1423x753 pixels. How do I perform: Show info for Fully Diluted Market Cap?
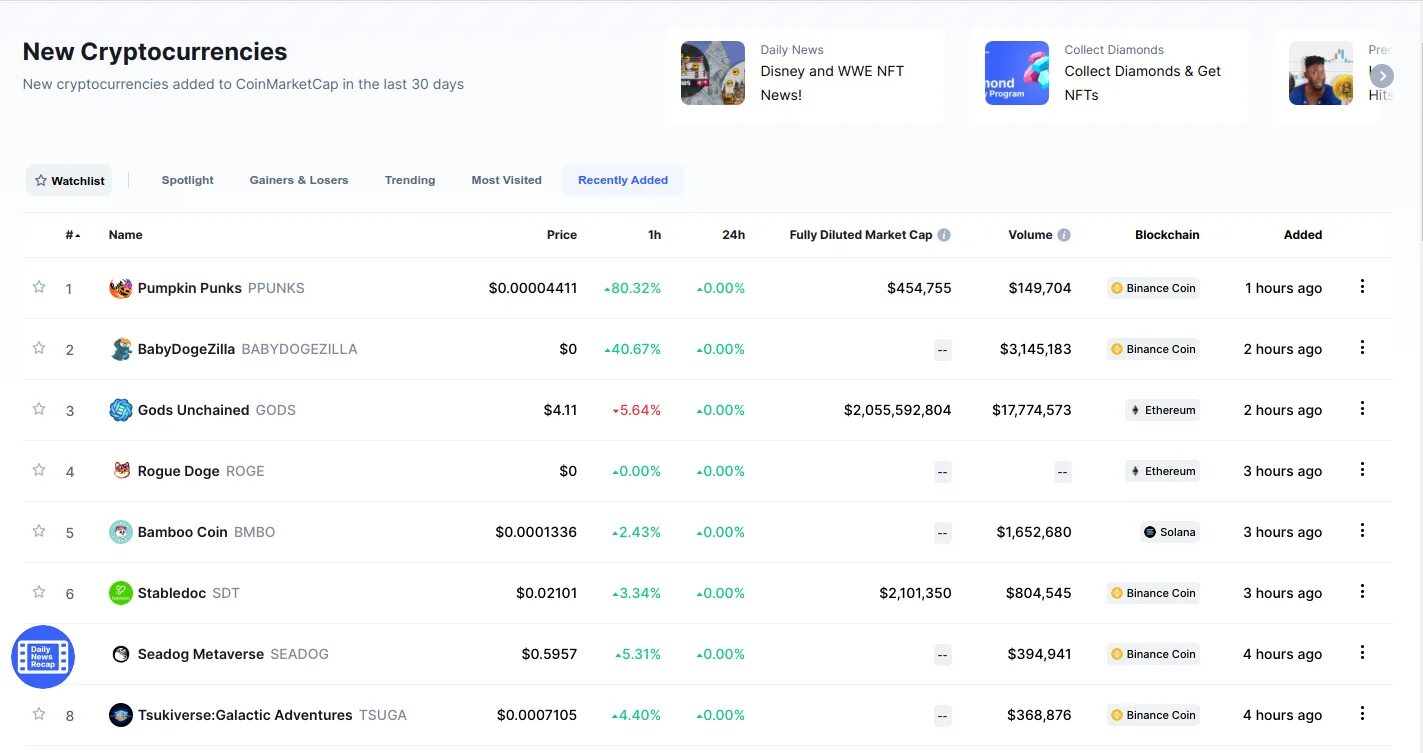(944, 235)
